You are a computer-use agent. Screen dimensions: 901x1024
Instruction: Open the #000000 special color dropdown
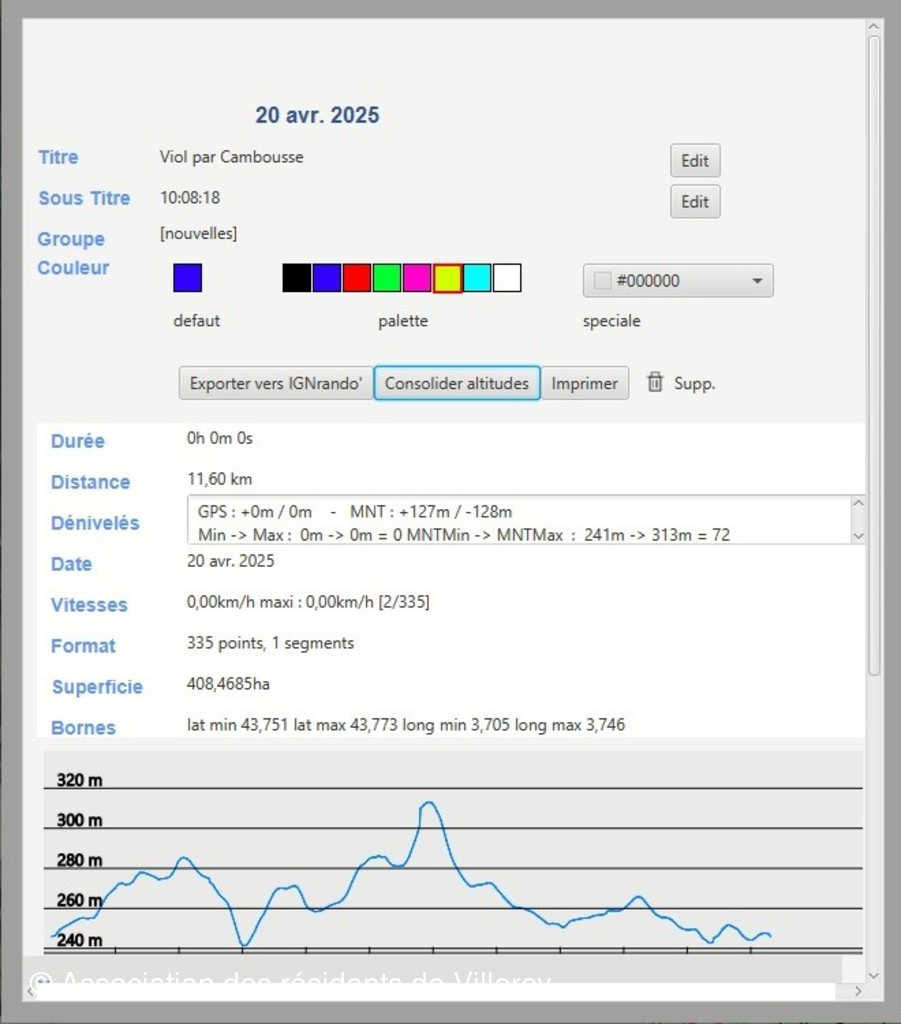click(678, 281)
